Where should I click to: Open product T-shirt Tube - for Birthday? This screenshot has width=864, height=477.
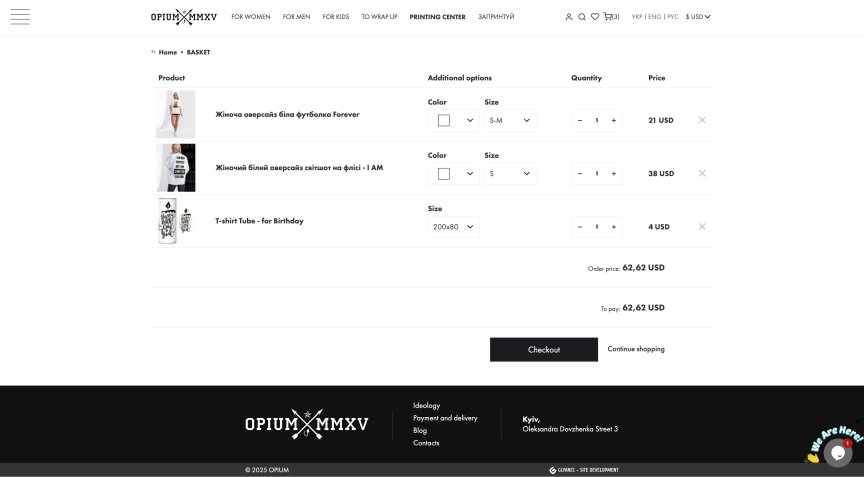click(259, 221)
